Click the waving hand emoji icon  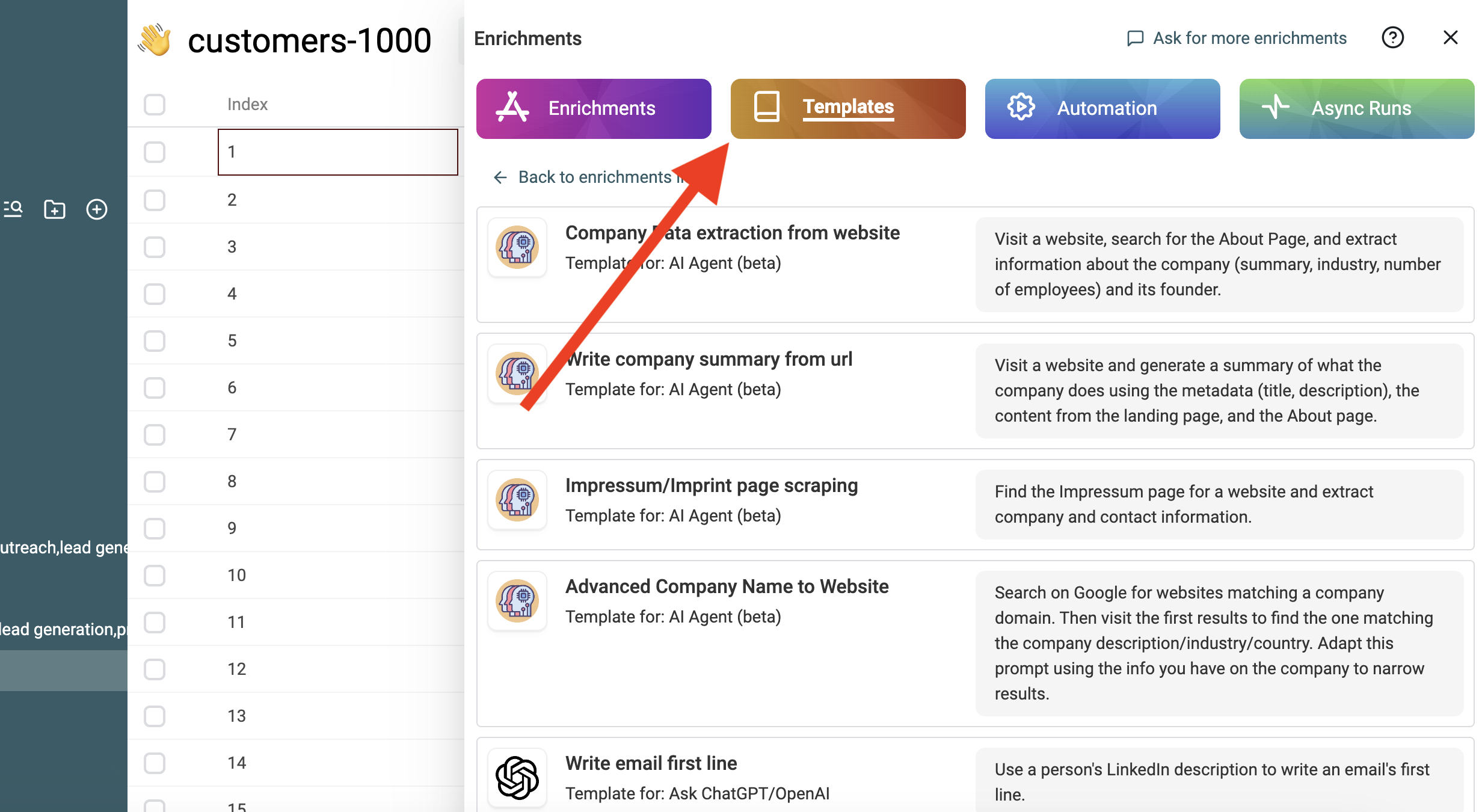tap(155, 40)
